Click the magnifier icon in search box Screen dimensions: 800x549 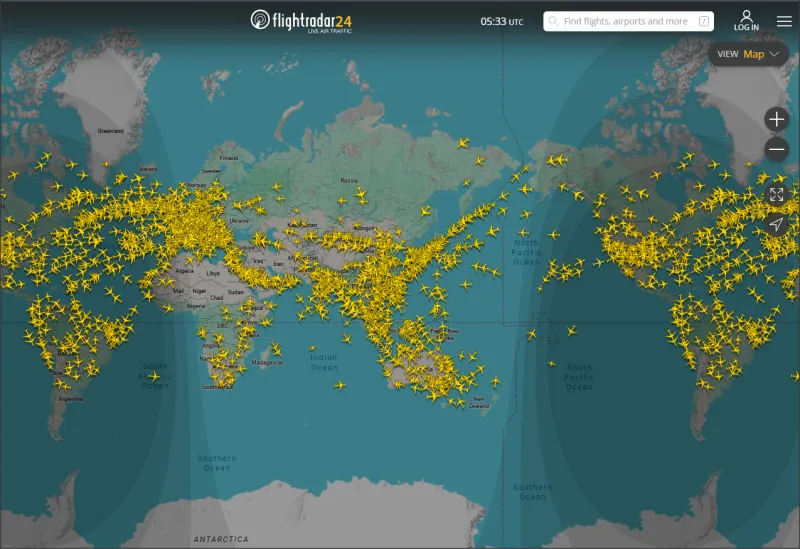pos(553,21)
